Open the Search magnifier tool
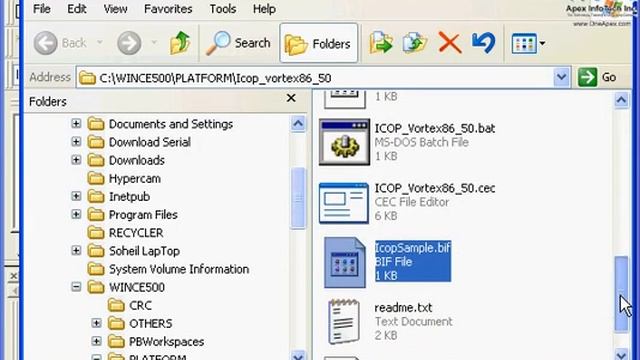 coord(238,43)
